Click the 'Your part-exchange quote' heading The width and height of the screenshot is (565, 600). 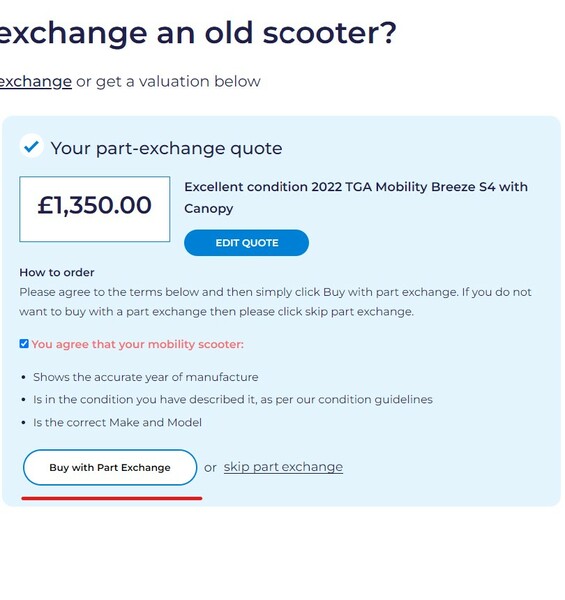tap(166, 148)
